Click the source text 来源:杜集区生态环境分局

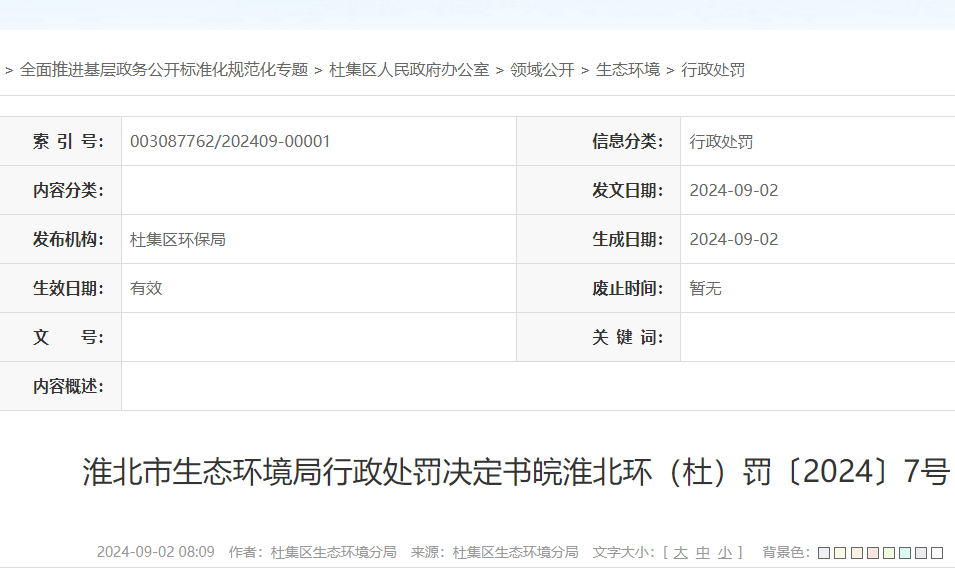point(495,552)
